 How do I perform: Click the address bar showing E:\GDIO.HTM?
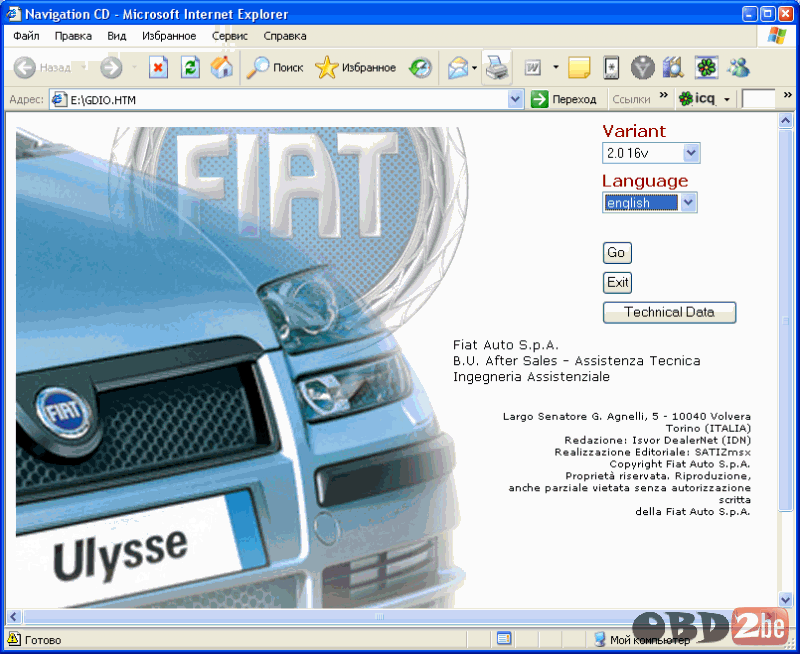tap(279, 99)
